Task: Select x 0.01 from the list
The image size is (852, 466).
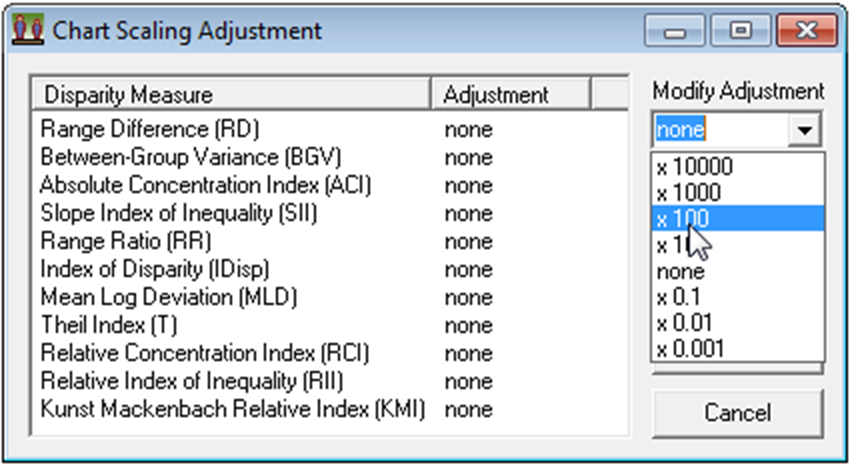Action: point(685,323)
